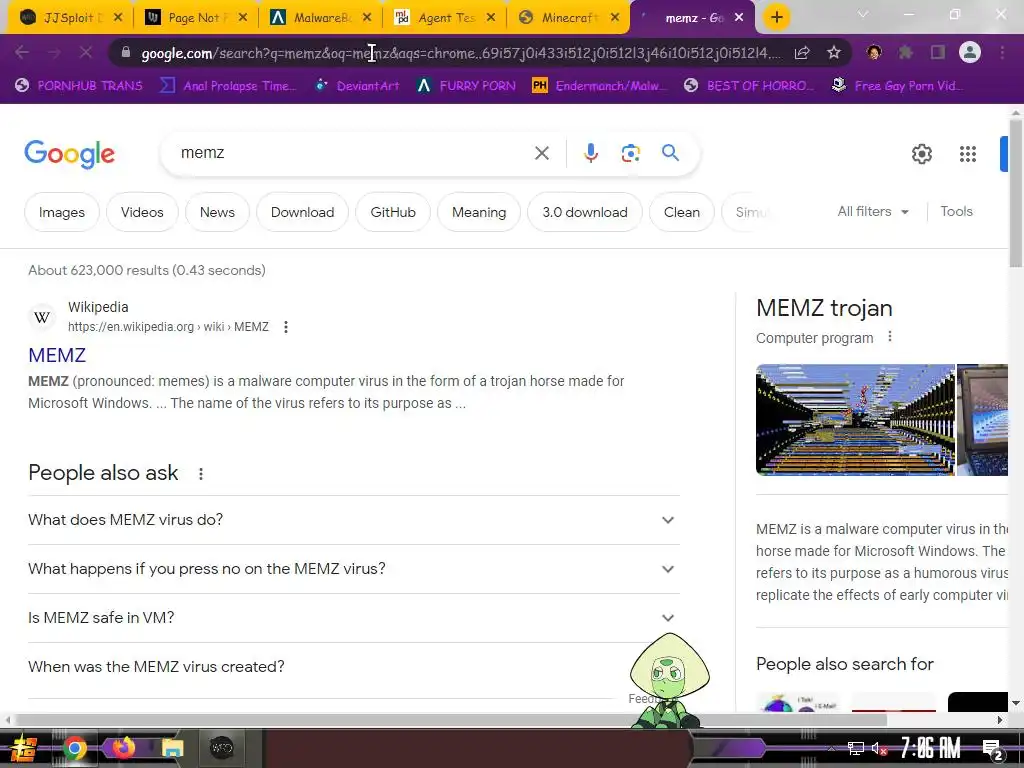
Task: Open MEMZ trojan panel options dots
Action: pos(889,337)
